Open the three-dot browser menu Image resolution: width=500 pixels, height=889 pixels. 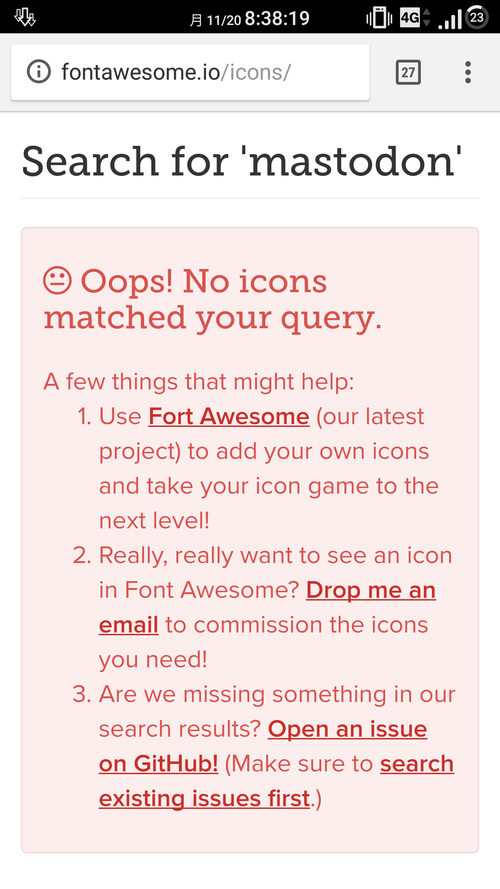pyautogui.click(x=468, y=73)
